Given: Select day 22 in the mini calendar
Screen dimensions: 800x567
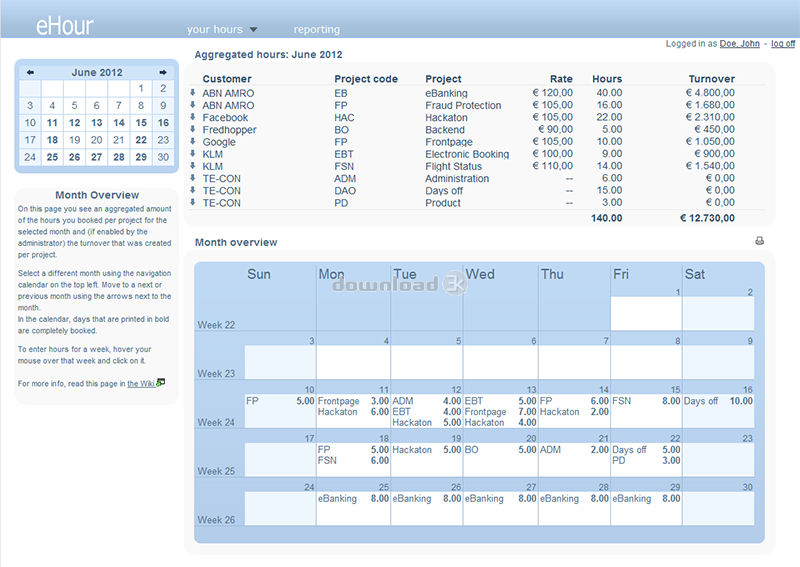Looking at the screenshot, I should (141, 140).
